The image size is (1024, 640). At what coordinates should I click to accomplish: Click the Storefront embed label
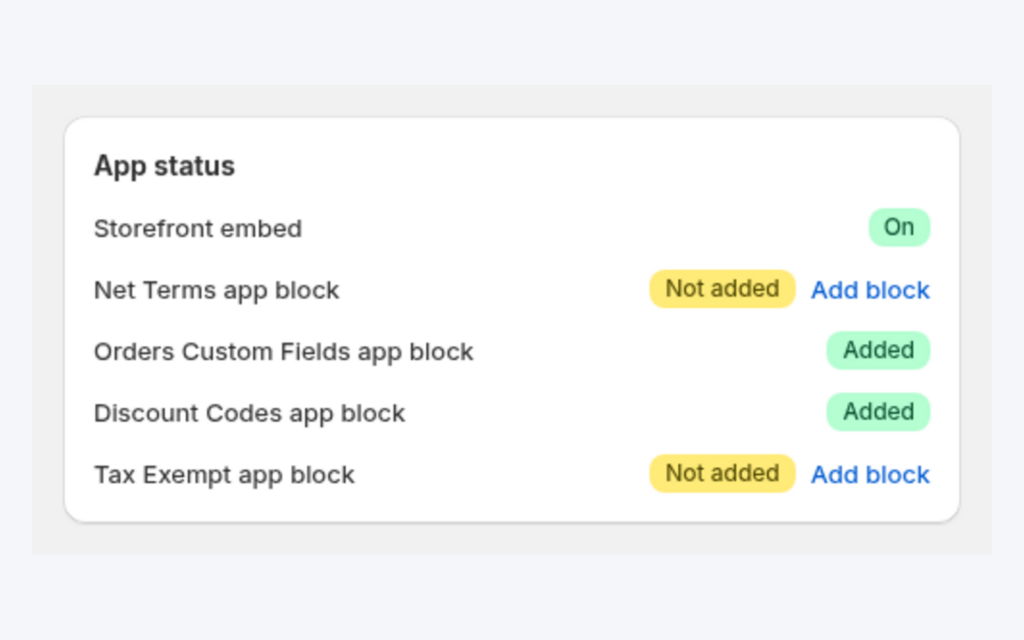198,229
